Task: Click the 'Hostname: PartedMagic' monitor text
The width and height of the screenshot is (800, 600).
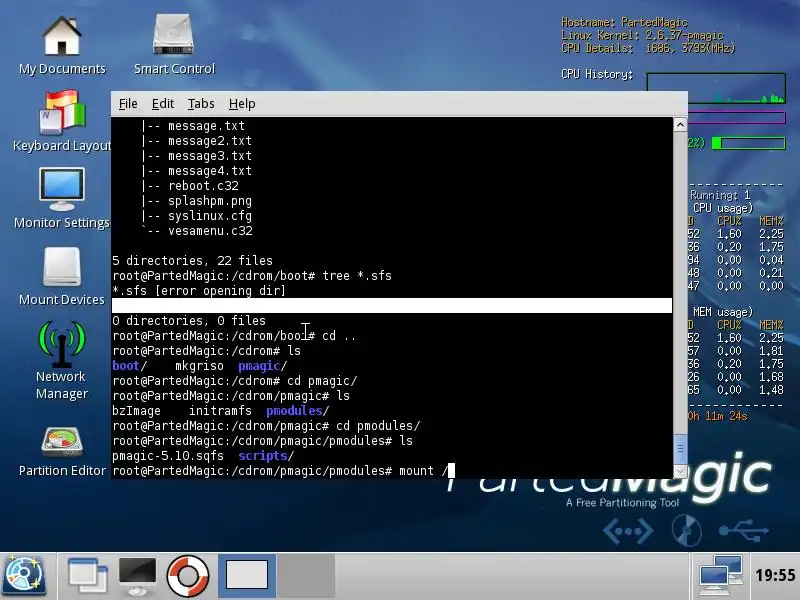Action: pos(624,22)
